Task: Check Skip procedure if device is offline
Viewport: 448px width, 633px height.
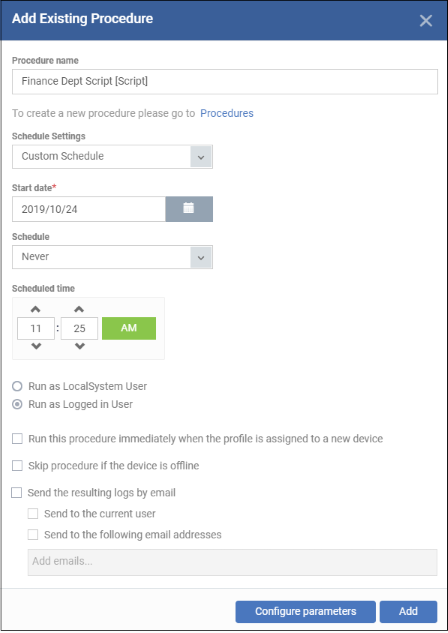Action: pos(17,465)
